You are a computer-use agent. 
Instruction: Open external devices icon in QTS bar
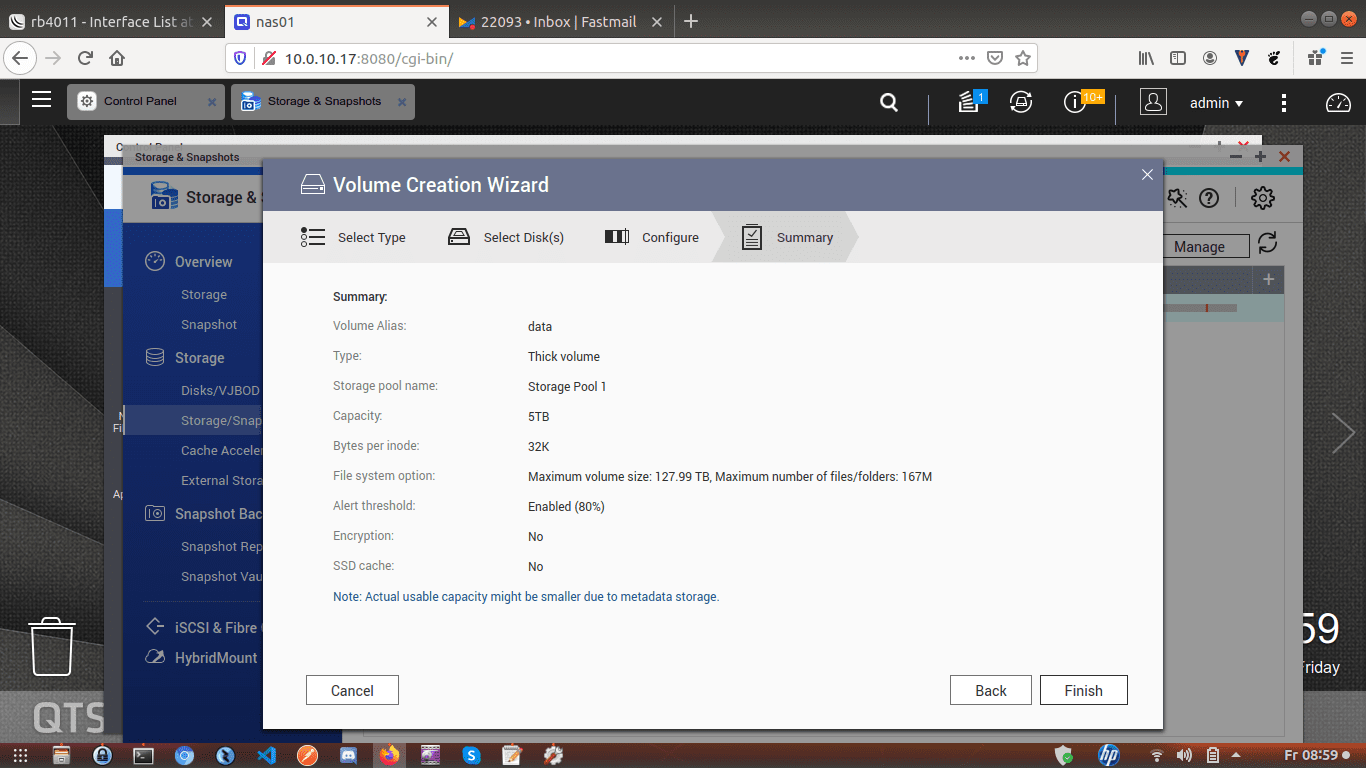[1020, 101]
